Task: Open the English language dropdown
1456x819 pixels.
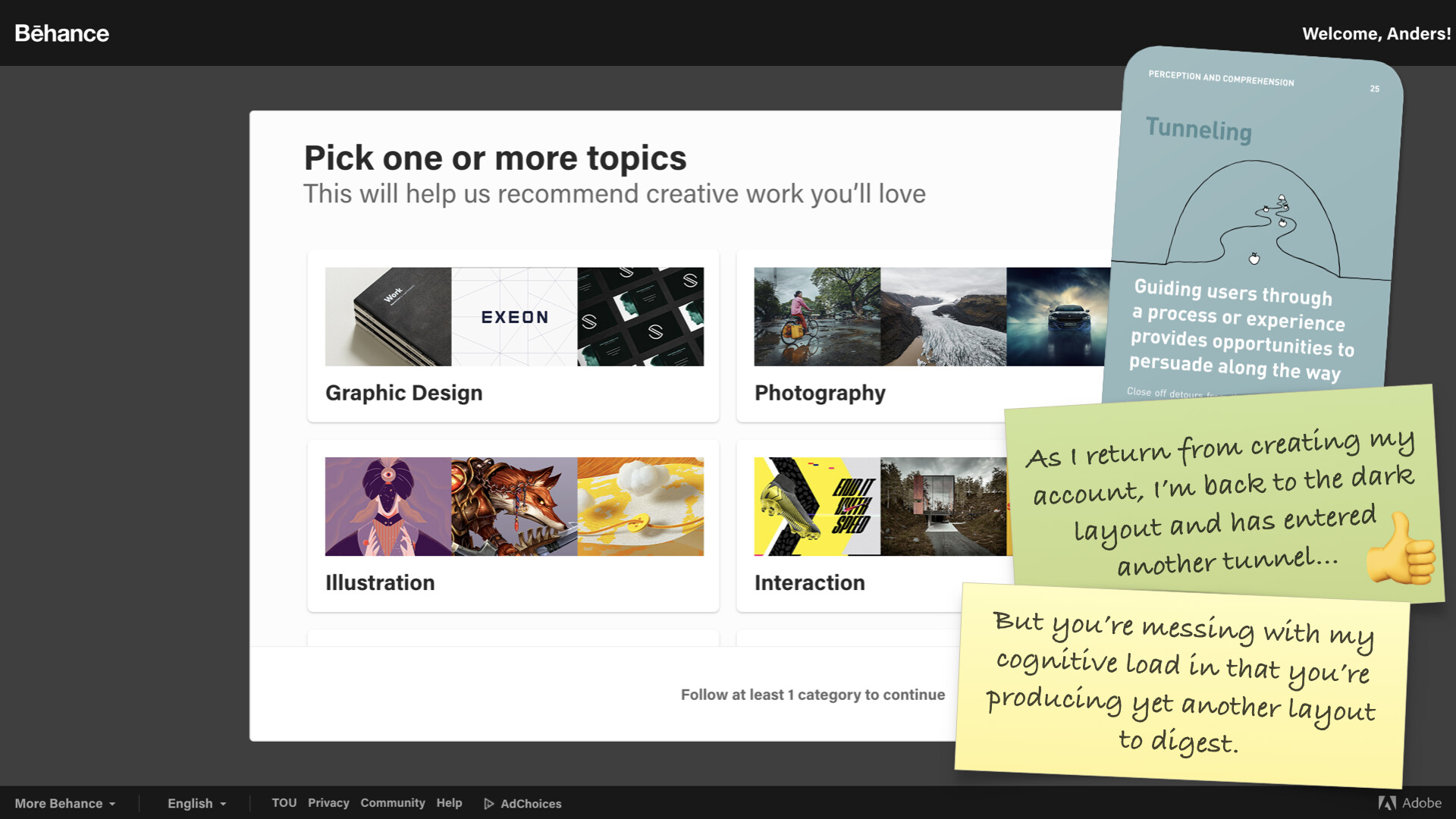Action: (190, 803)
